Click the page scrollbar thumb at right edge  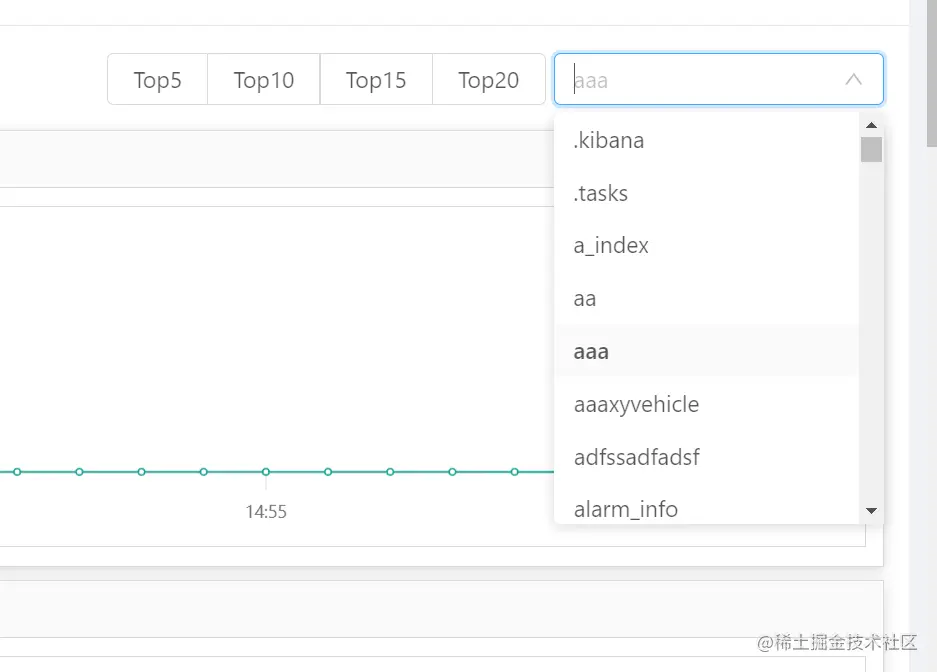click(x=930, y=75)
